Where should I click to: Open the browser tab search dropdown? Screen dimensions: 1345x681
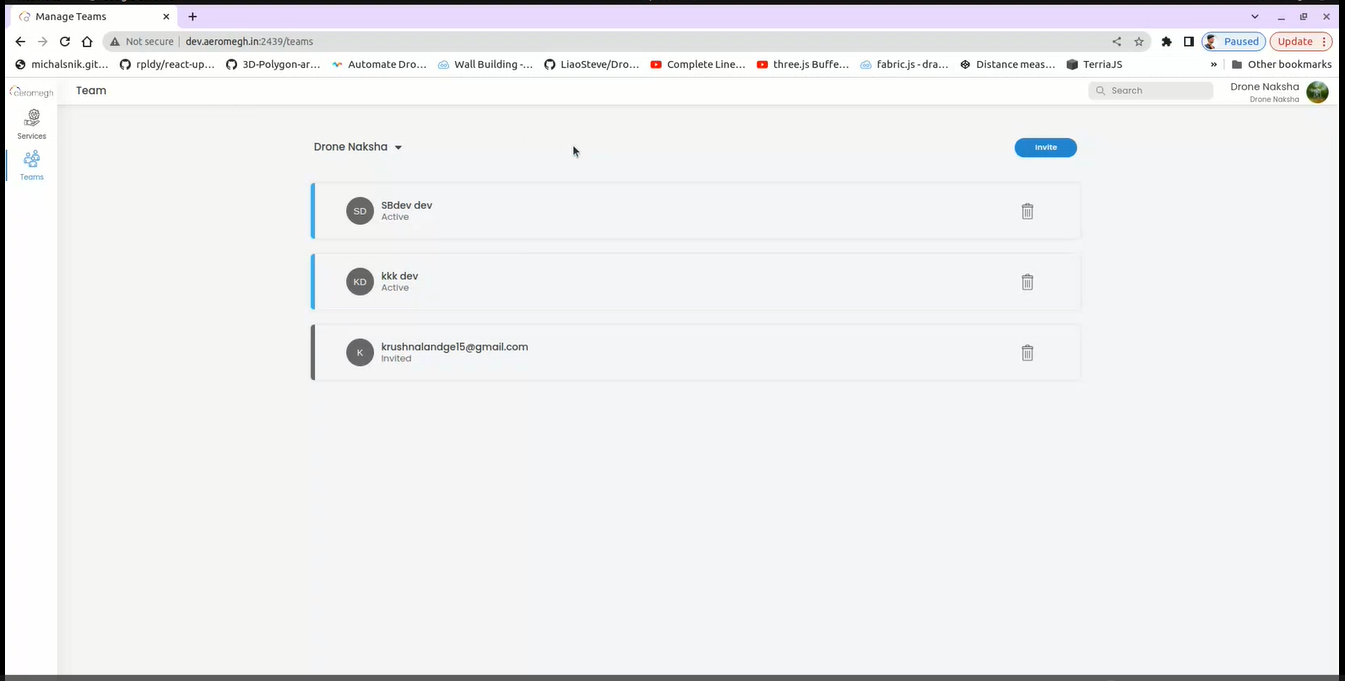[x=1255, y=17]
